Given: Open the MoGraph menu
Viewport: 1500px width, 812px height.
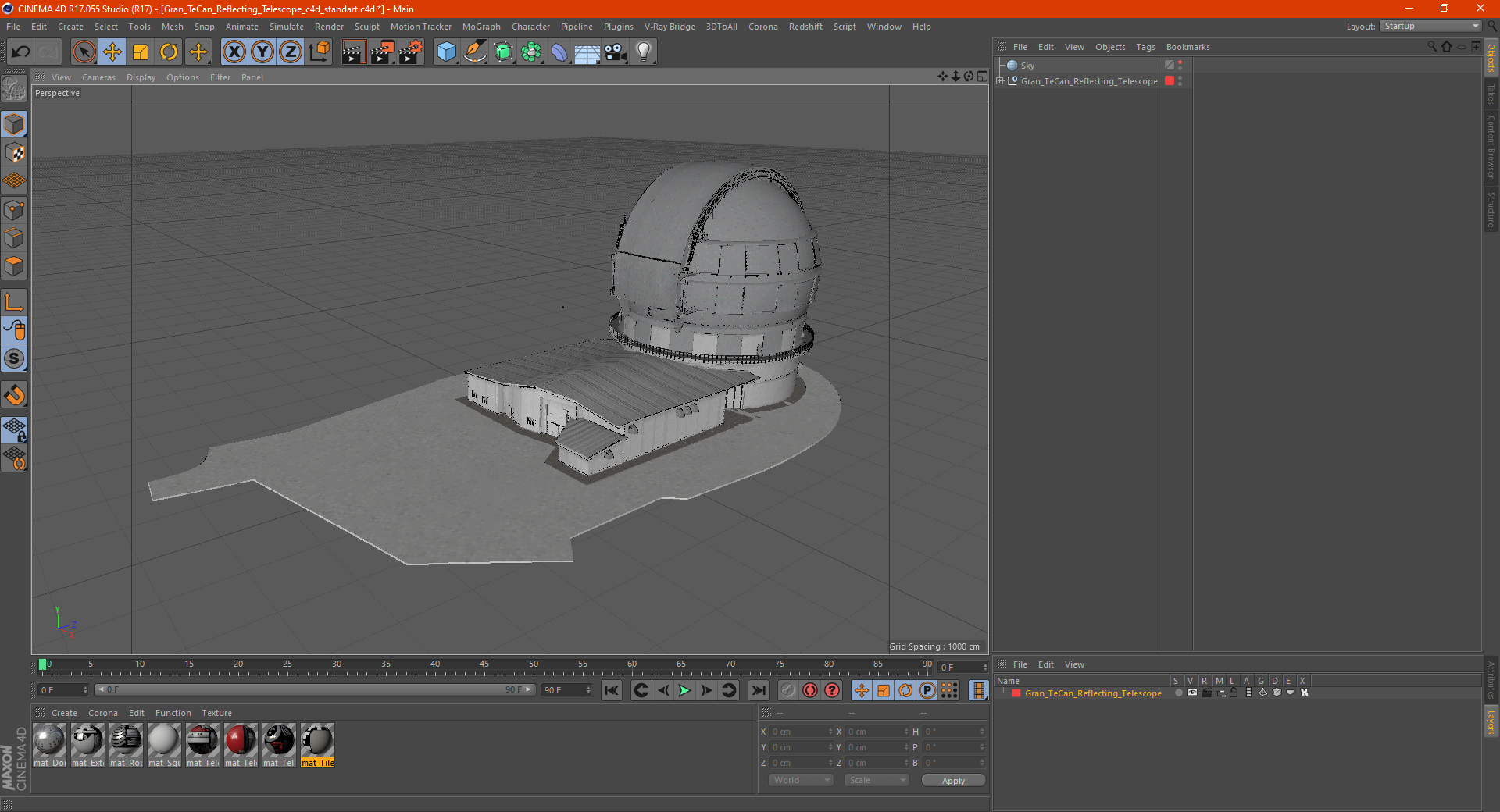Looking at the screenshot, I should (x=481, y=27).
